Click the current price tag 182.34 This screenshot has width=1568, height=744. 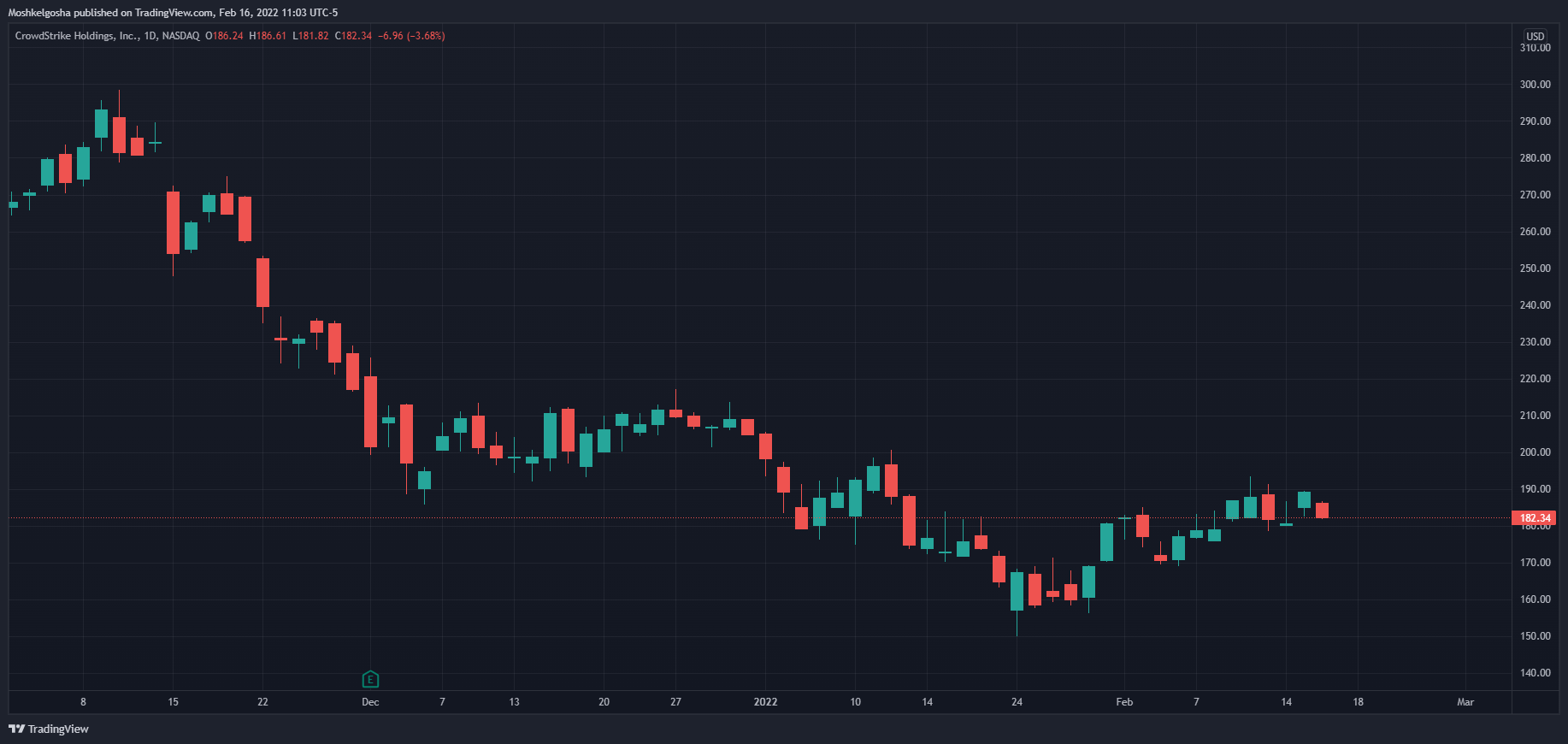coord(1535,518)
